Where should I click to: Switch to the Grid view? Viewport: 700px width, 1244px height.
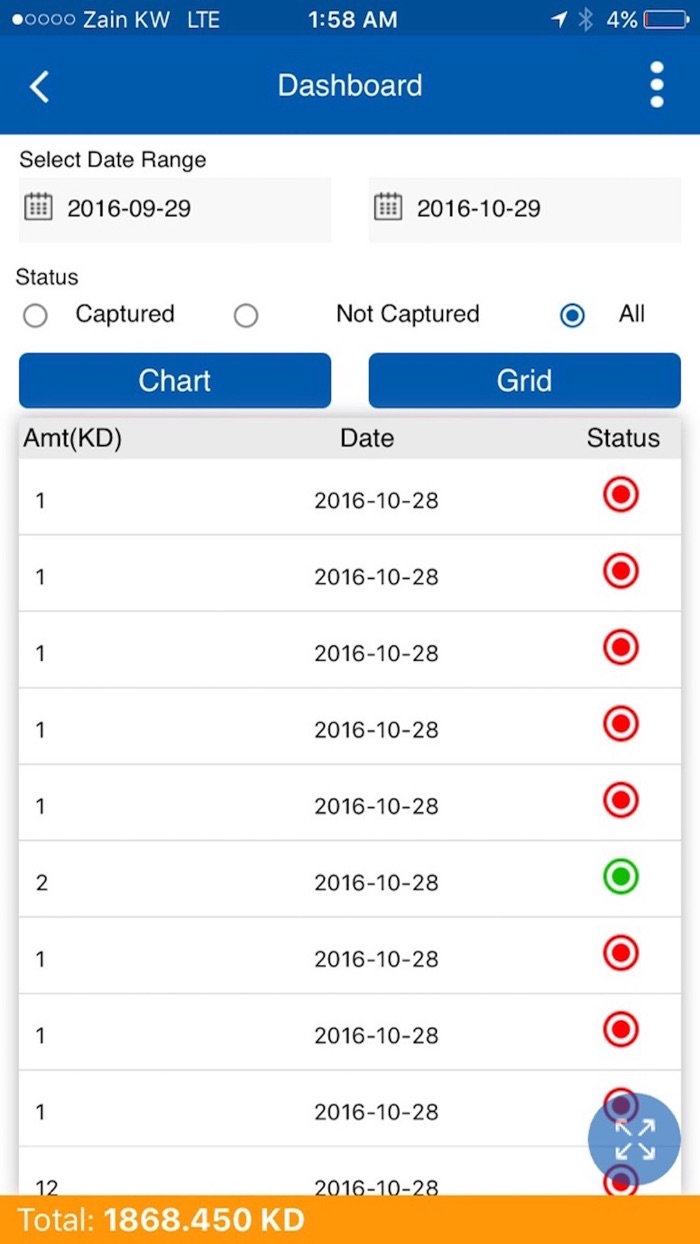pyautogui.click(x=524, y=381)
